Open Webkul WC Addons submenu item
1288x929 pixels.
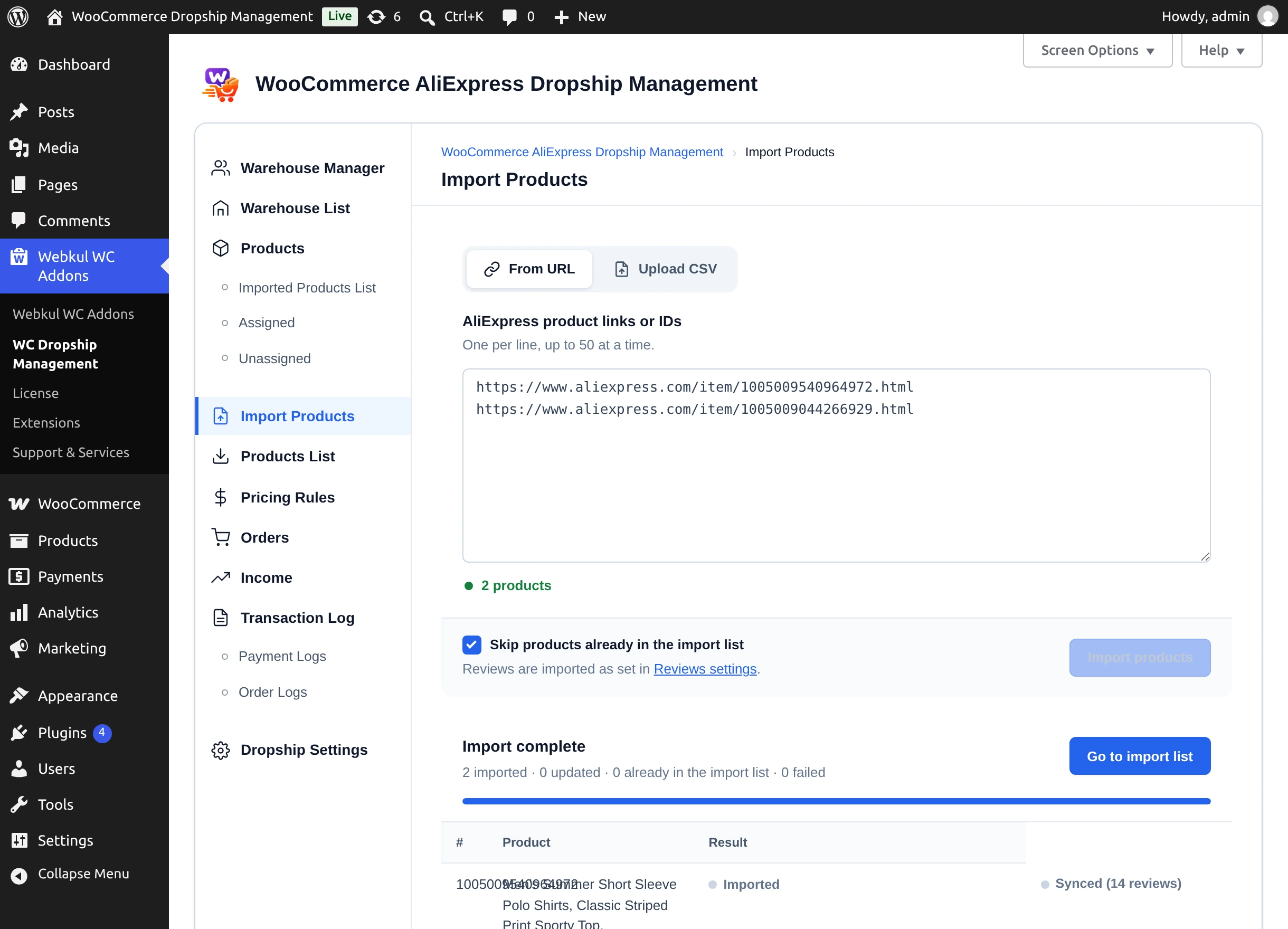[73, 314]
